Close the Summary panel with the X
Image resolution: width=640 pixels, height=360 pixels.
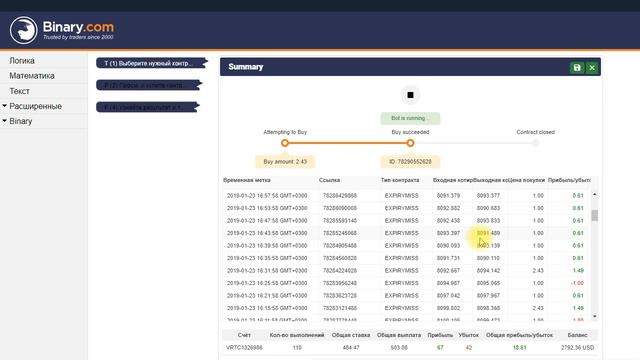(x=592, y=68)
